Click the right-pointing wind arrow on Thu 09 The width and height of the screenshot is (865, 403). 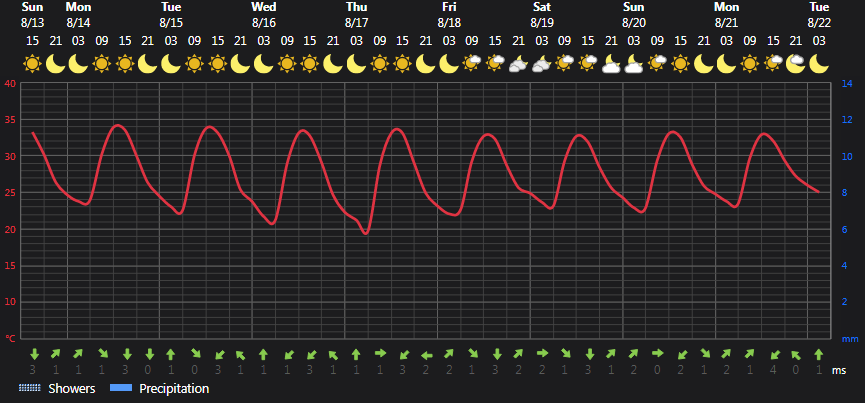coord(380,353)
